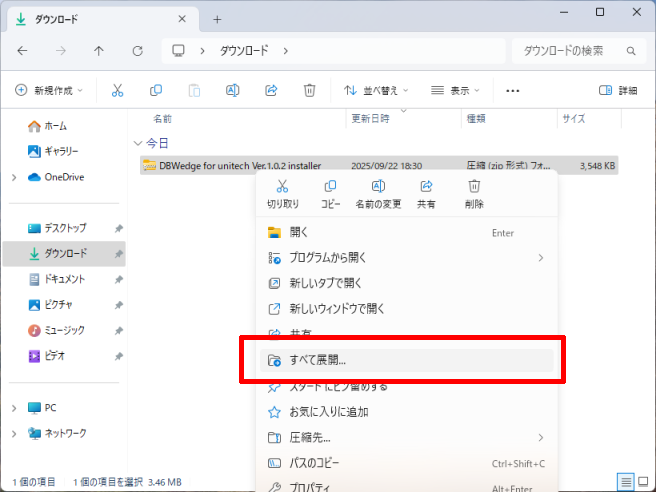Viewport: 656px width, 492px height.
Task: Click the rename (名前の変更) icon in context menu
Action: (x=378, y=187)
